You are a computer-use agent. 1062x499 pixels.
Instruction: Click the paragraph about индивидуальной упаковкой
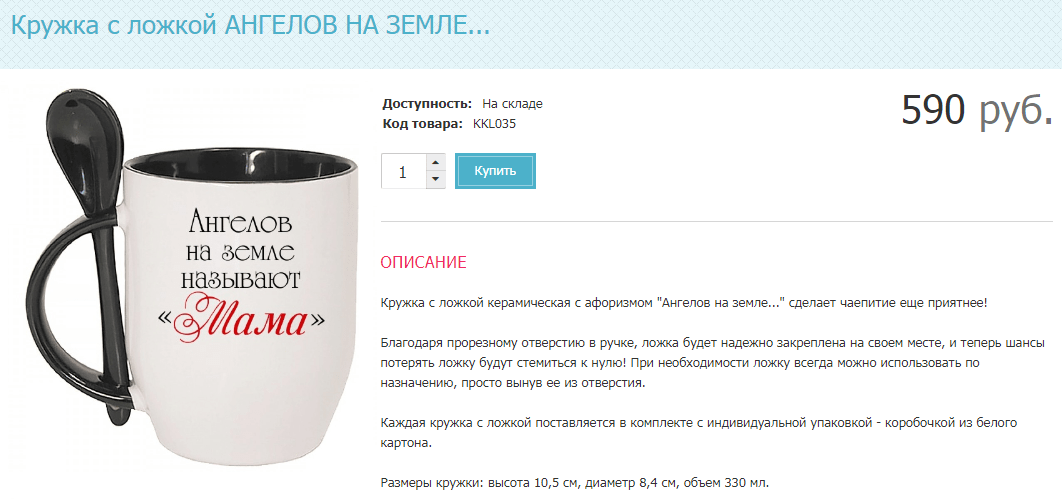tap(699, 433)
